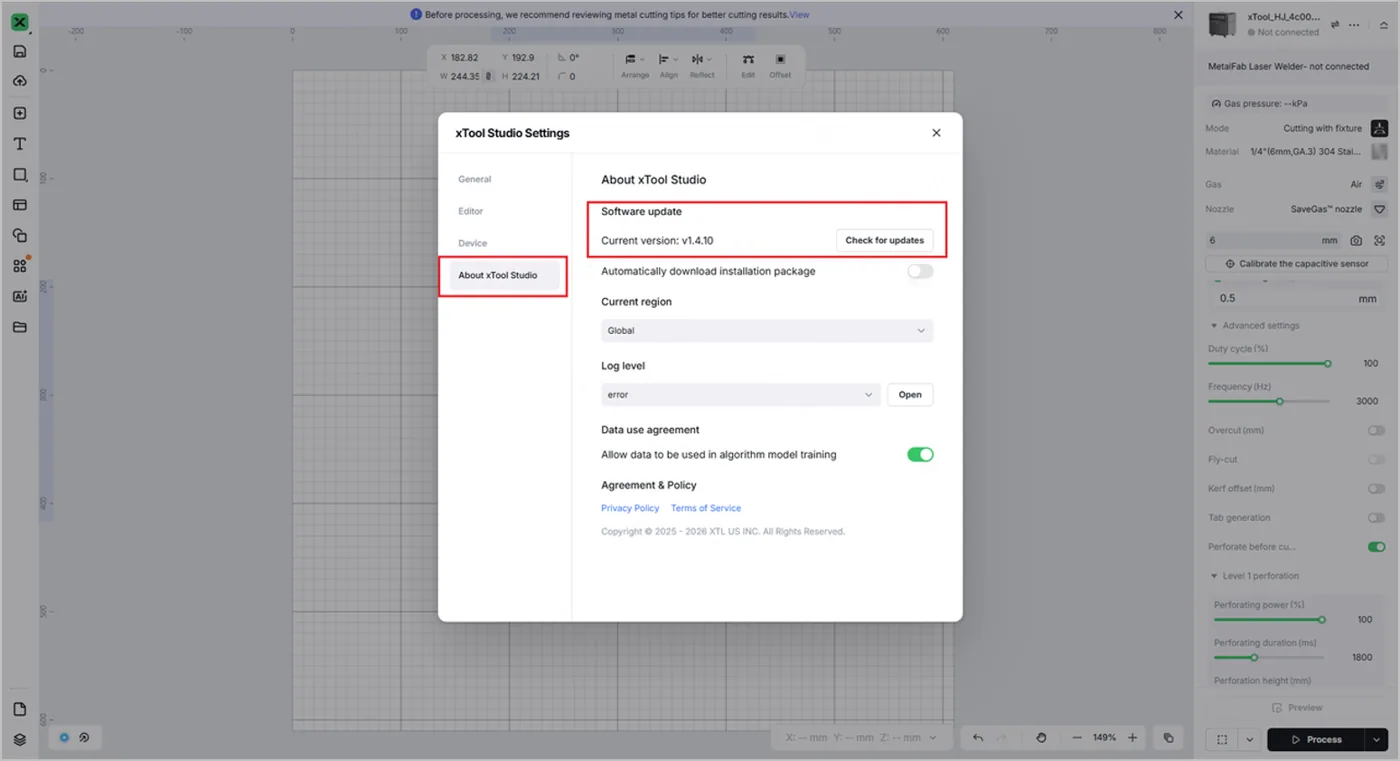The image size is (1400, 761).
Task: Select the hand pan tool in bottom bar
Action: click(1041, 738)
